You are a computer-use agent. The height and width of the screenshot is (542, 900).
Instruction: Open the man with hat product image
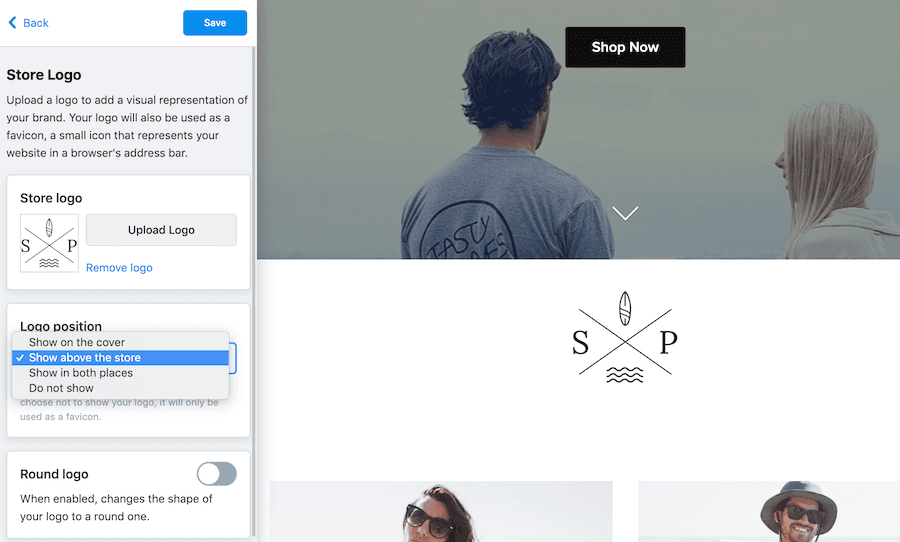[769, 512]
